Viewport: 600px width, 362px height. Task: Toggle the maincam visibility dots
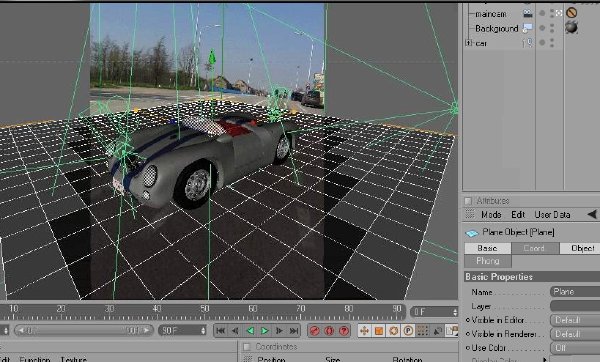(552, 13)
